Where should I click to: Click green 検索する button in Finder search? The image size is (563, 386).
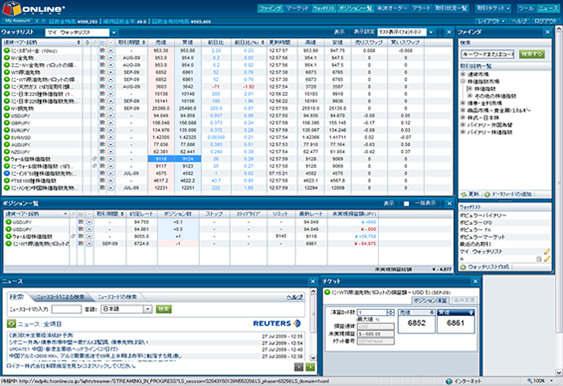point(532,54)
